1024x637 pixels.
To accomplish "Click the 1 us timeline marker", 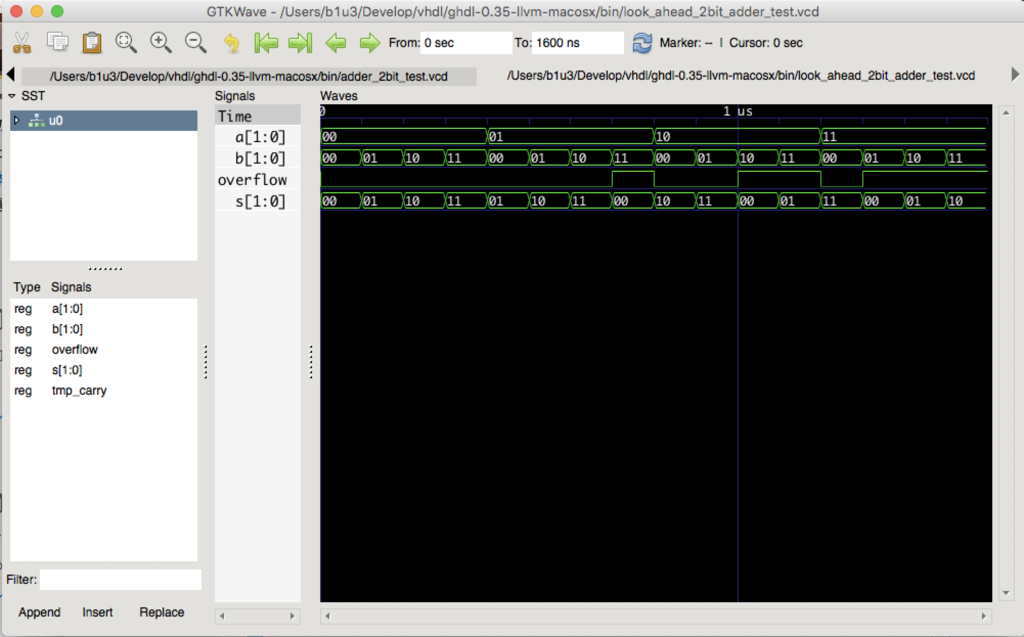I will coord(738,111).
